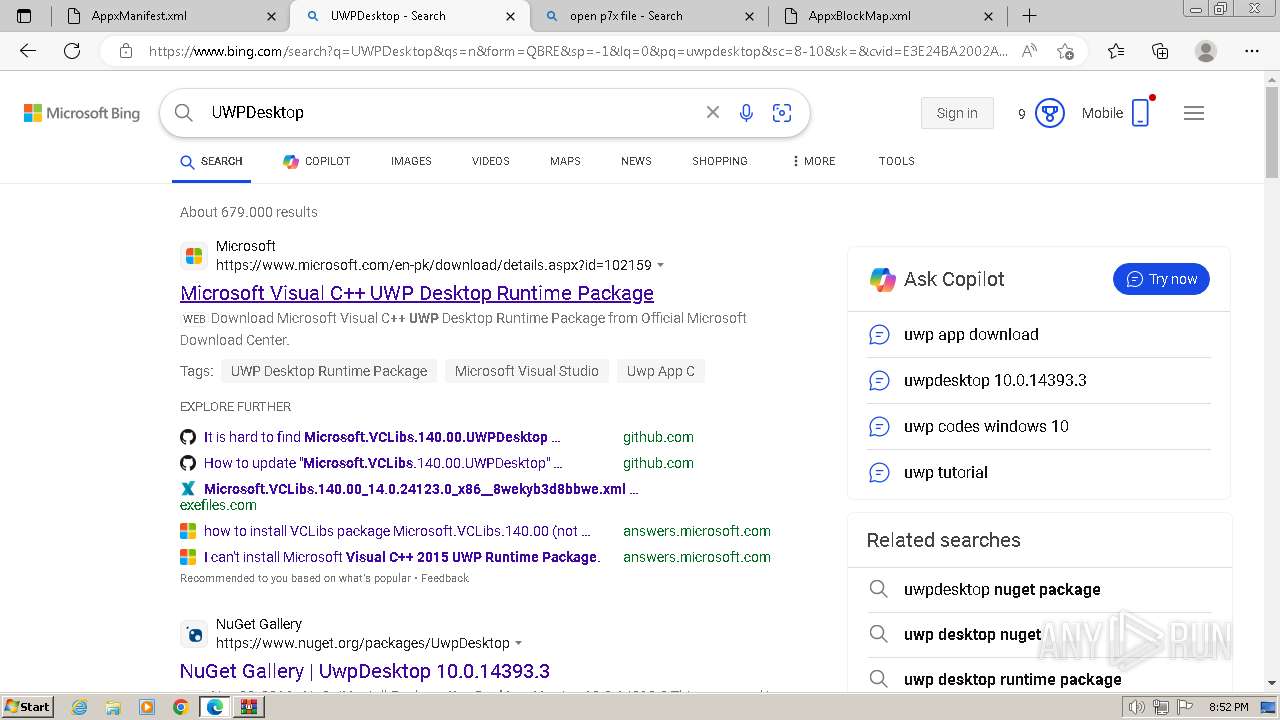
Task: Open media player taskbar icon
Action: pyautogui.click(x=147, y=707)
